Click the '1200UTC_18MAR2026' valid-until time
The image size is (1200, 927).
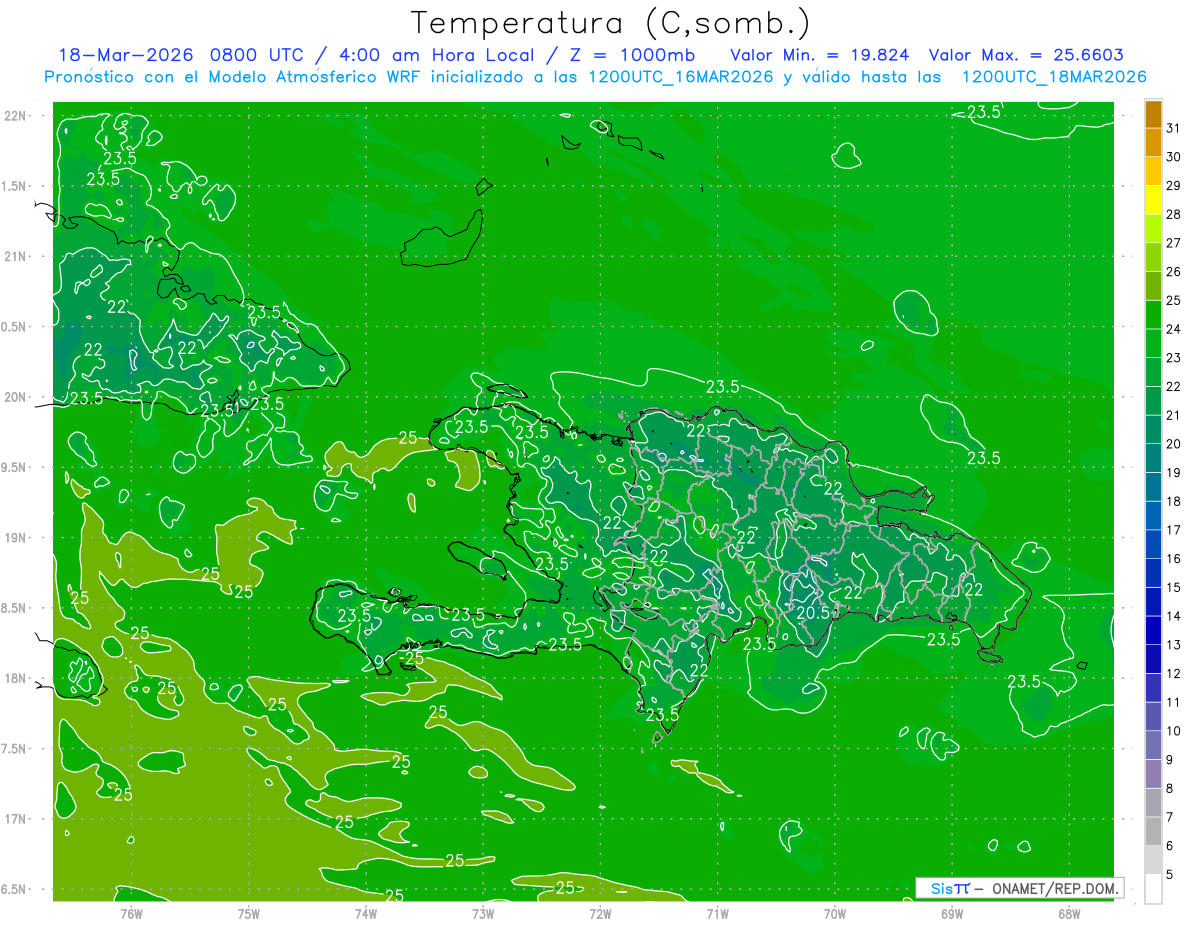1053,77
